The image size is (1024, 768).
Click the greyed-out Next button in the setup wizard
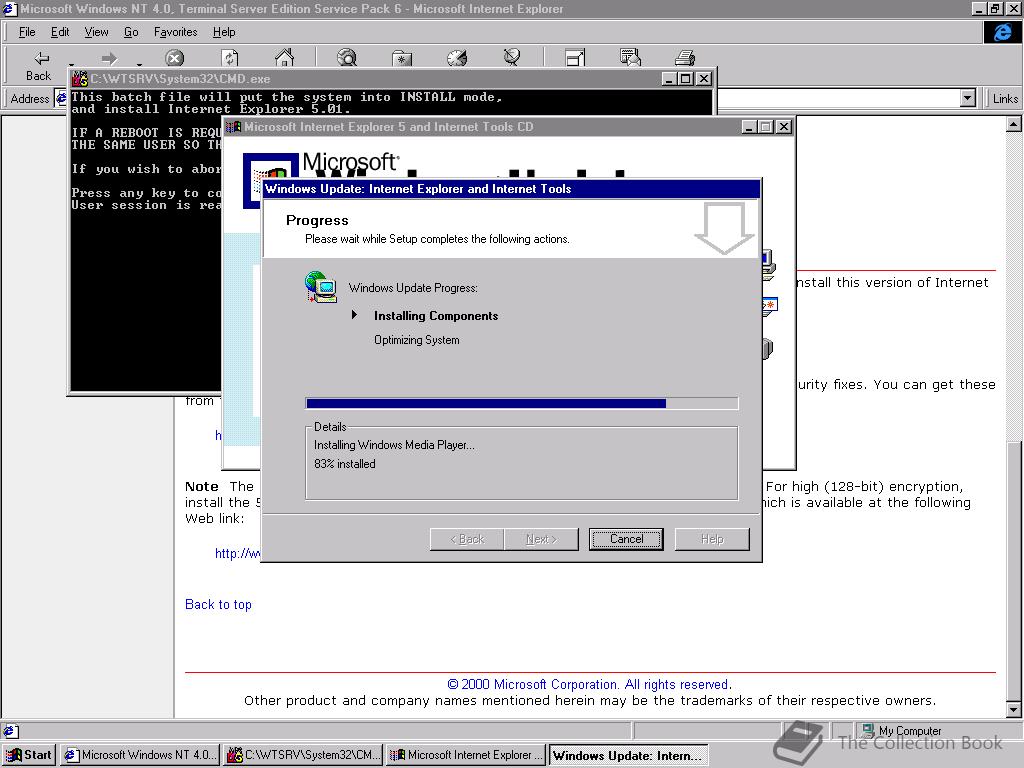coord(541,539)
